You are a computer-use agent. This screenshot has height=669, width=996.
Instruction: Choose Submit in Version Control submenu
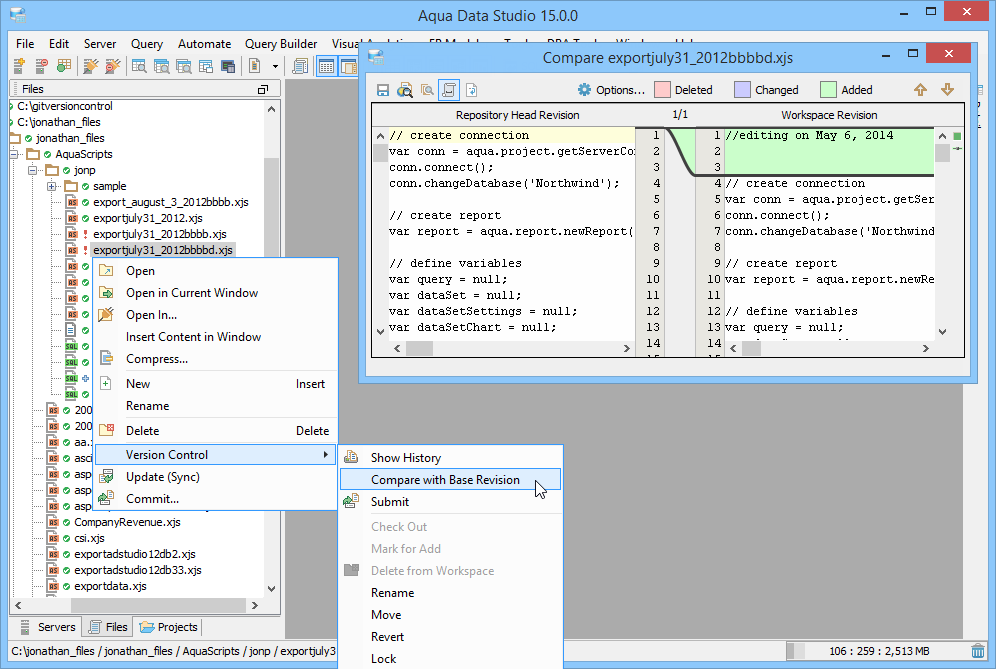coord(450,502)
